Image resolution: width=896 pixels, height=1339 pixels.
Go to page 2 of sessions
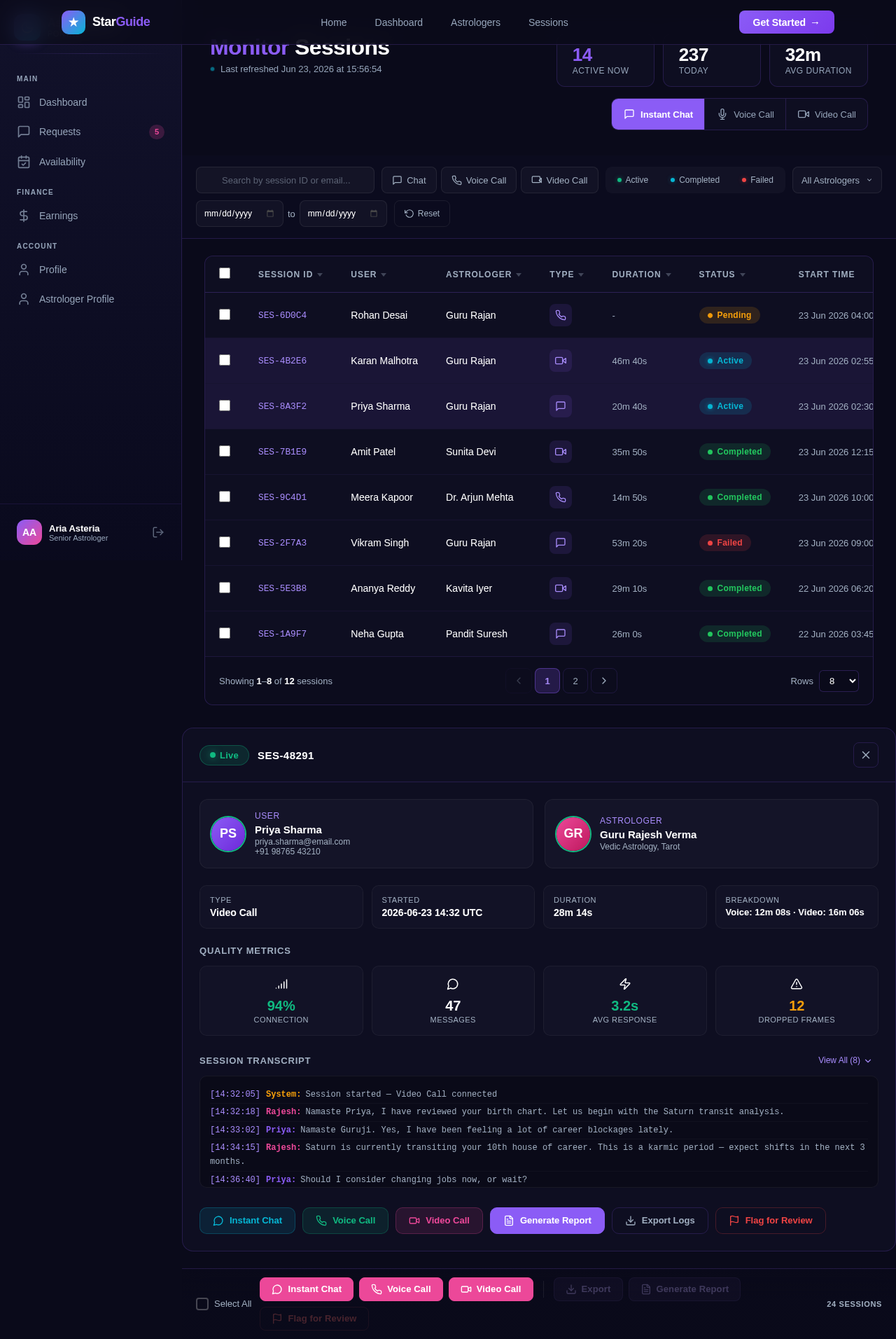pos(575,681)
